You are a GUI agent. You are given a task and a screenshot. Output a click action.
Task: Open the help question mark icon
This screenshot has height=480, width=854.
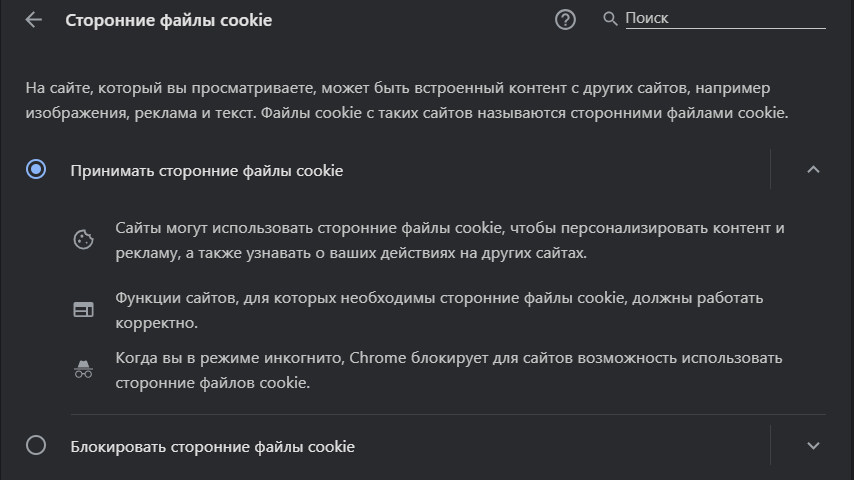coord(565,19)
